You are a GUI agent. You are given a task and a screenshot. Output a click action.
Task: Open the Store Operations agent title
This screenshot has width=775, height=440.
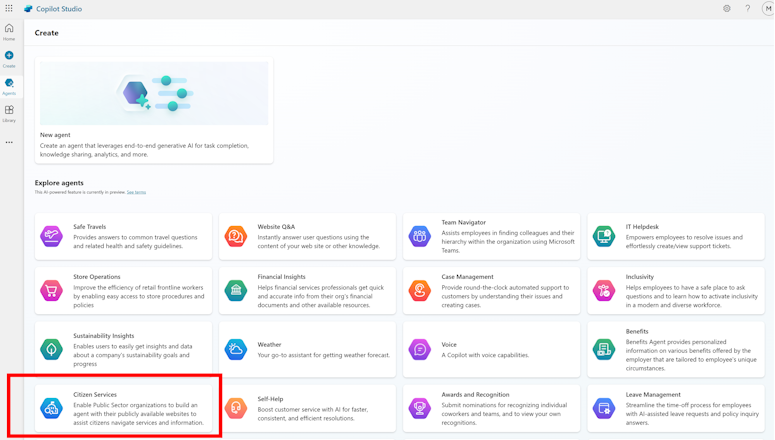[x=97, y=276]
